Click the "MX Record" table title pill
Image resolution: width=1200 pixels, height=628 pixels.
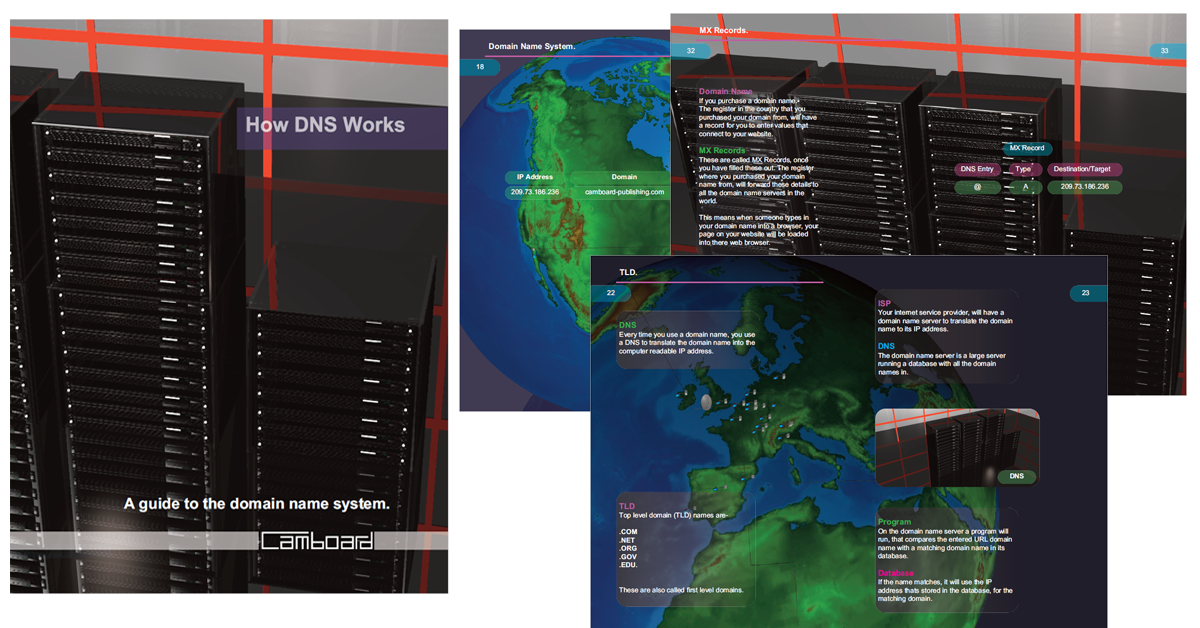click(1026, 148)
